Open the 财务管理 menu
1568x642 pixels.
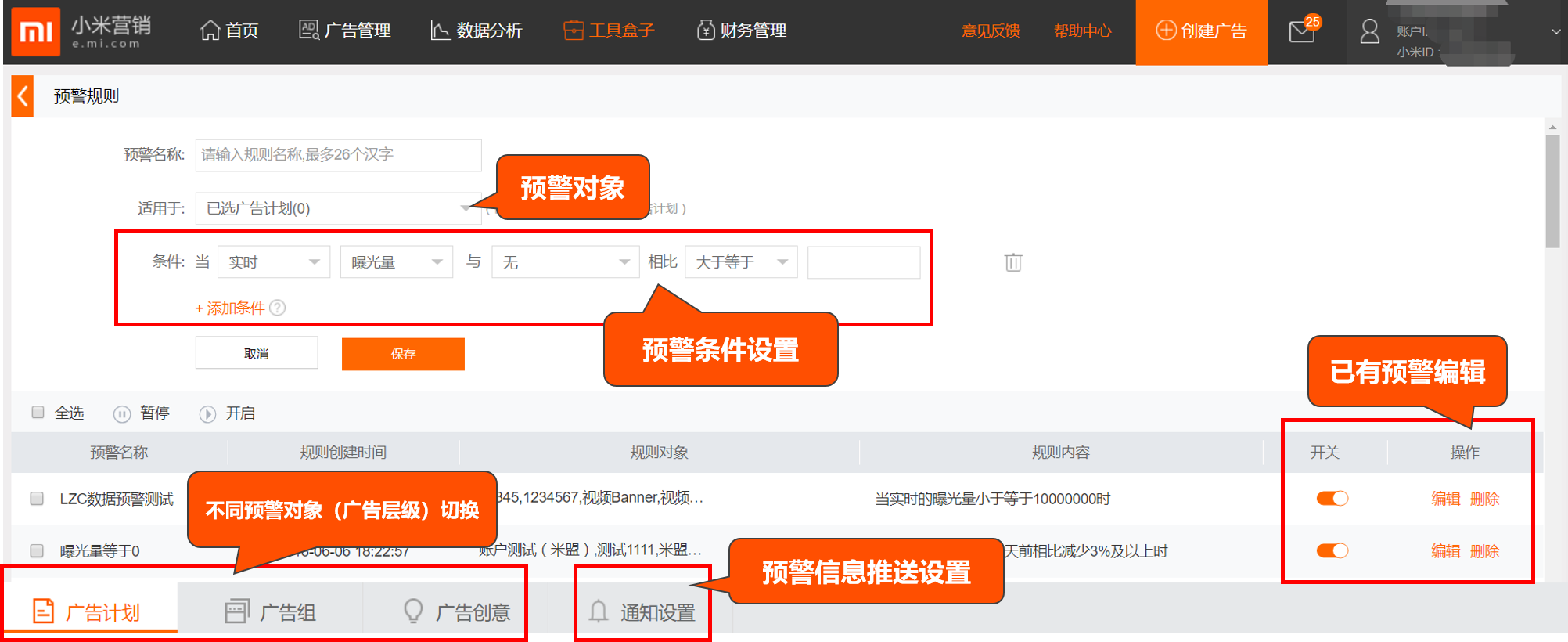click(x=741, y=31)
